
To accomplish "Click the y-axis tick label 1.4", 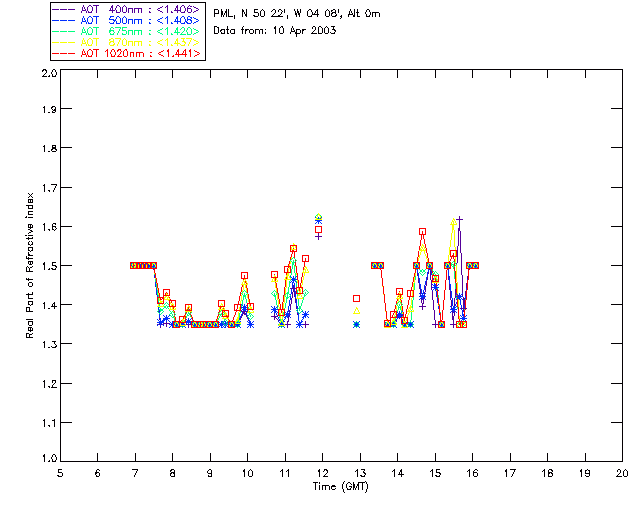I will pyautogui.click(x=49, y=305).
